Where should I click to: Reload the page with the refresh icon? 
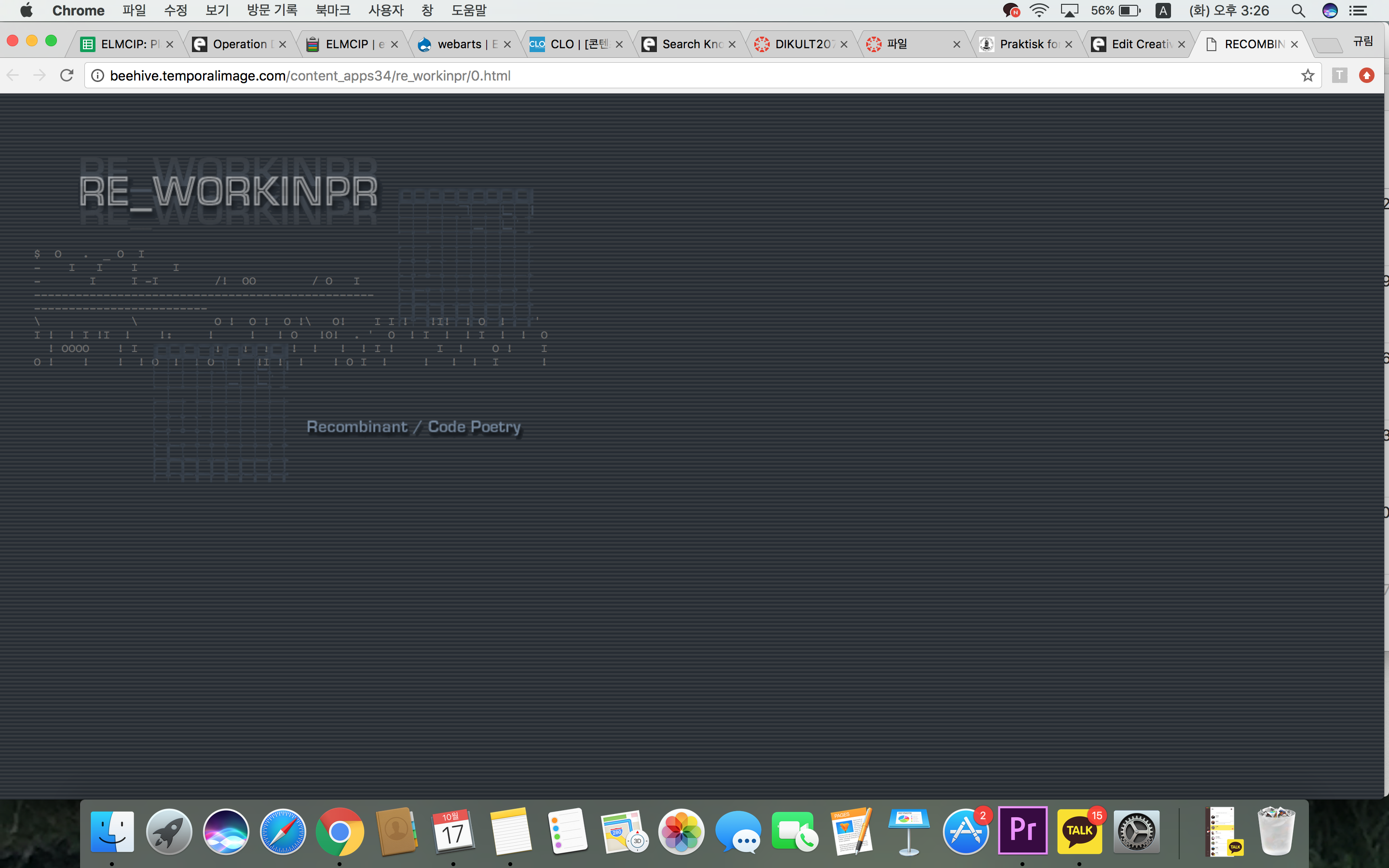pos(67,75)
